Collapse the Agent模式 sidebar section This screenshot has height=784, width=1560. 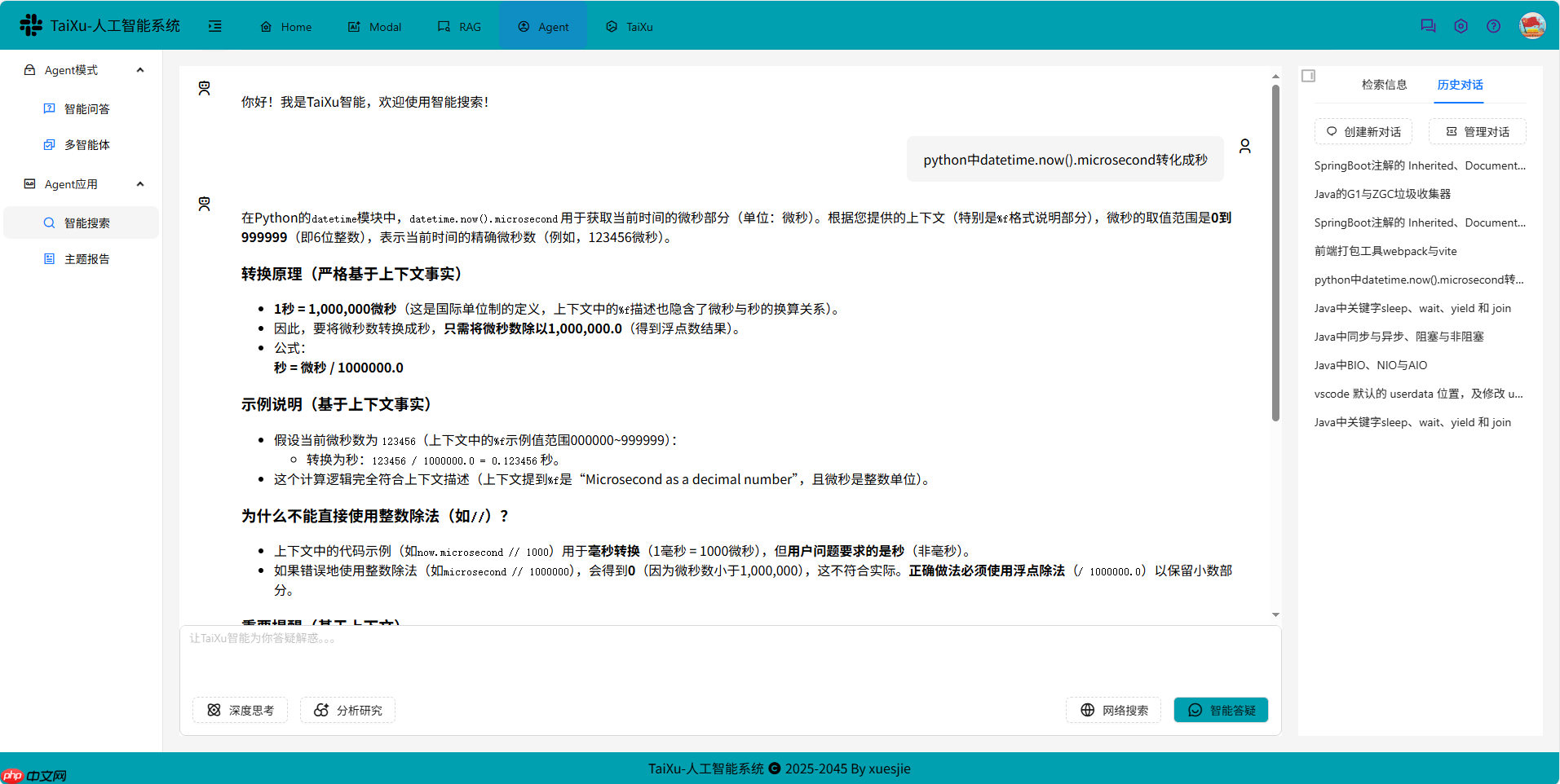[x=139, y=69]
